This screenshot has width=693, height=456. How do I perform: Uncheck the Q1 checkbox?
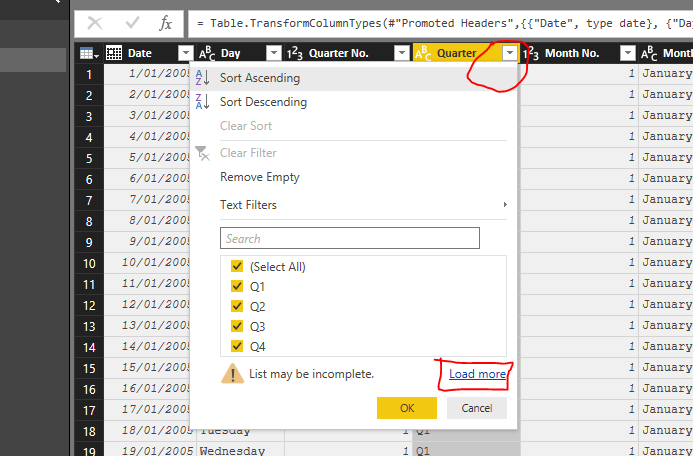pyautogui.click(x=237, y=286)
